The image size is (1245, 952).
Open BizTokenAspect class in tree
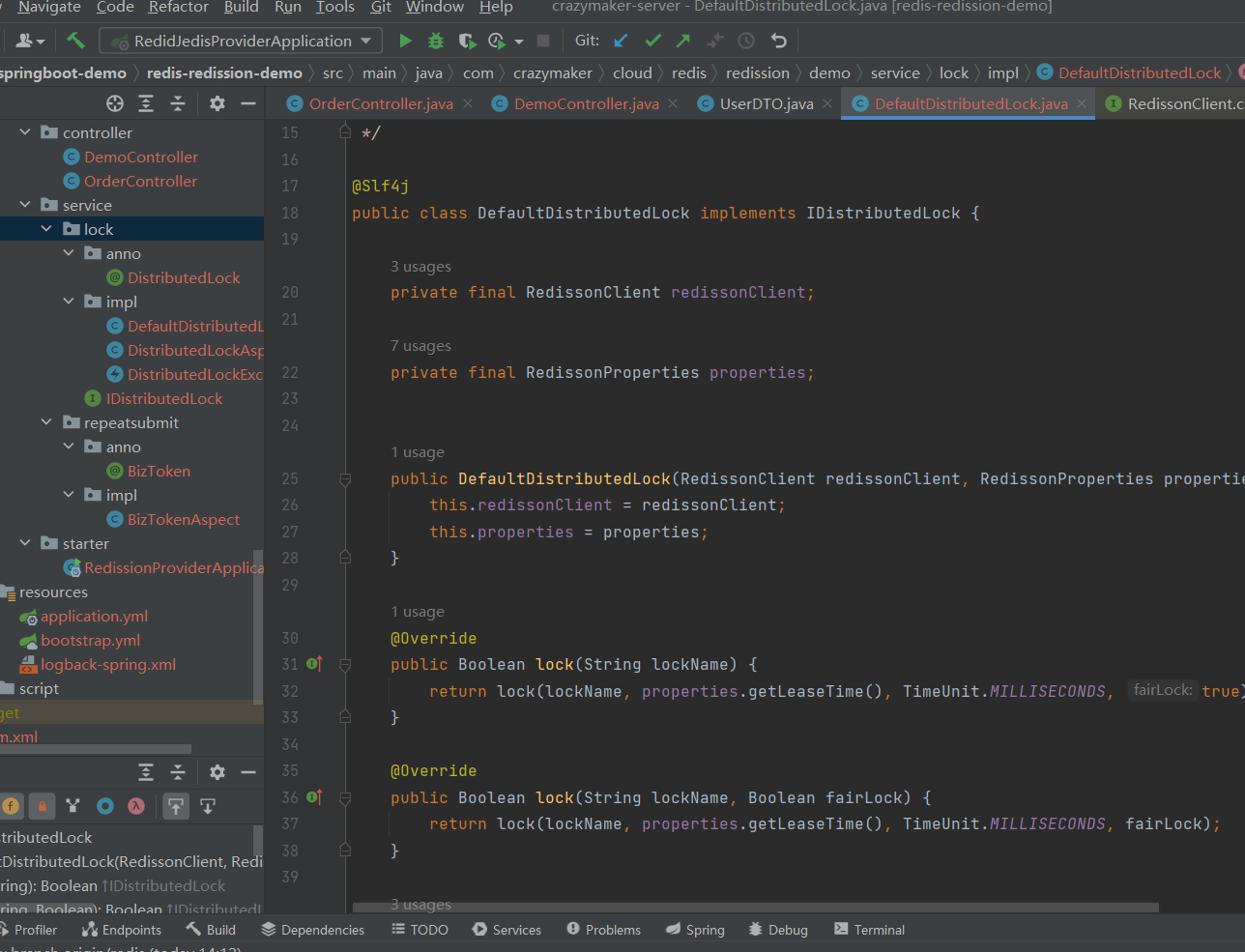184,519
